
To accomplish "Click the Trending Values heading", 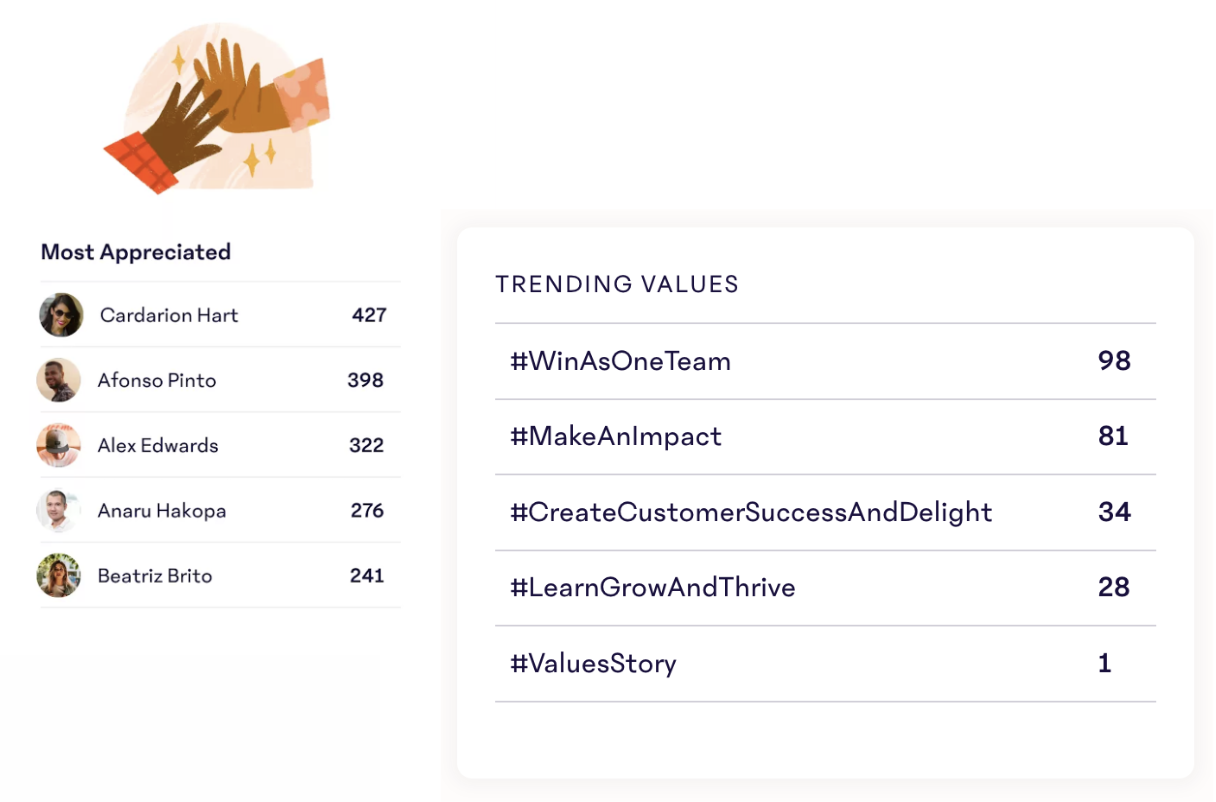I will (617, 284).
